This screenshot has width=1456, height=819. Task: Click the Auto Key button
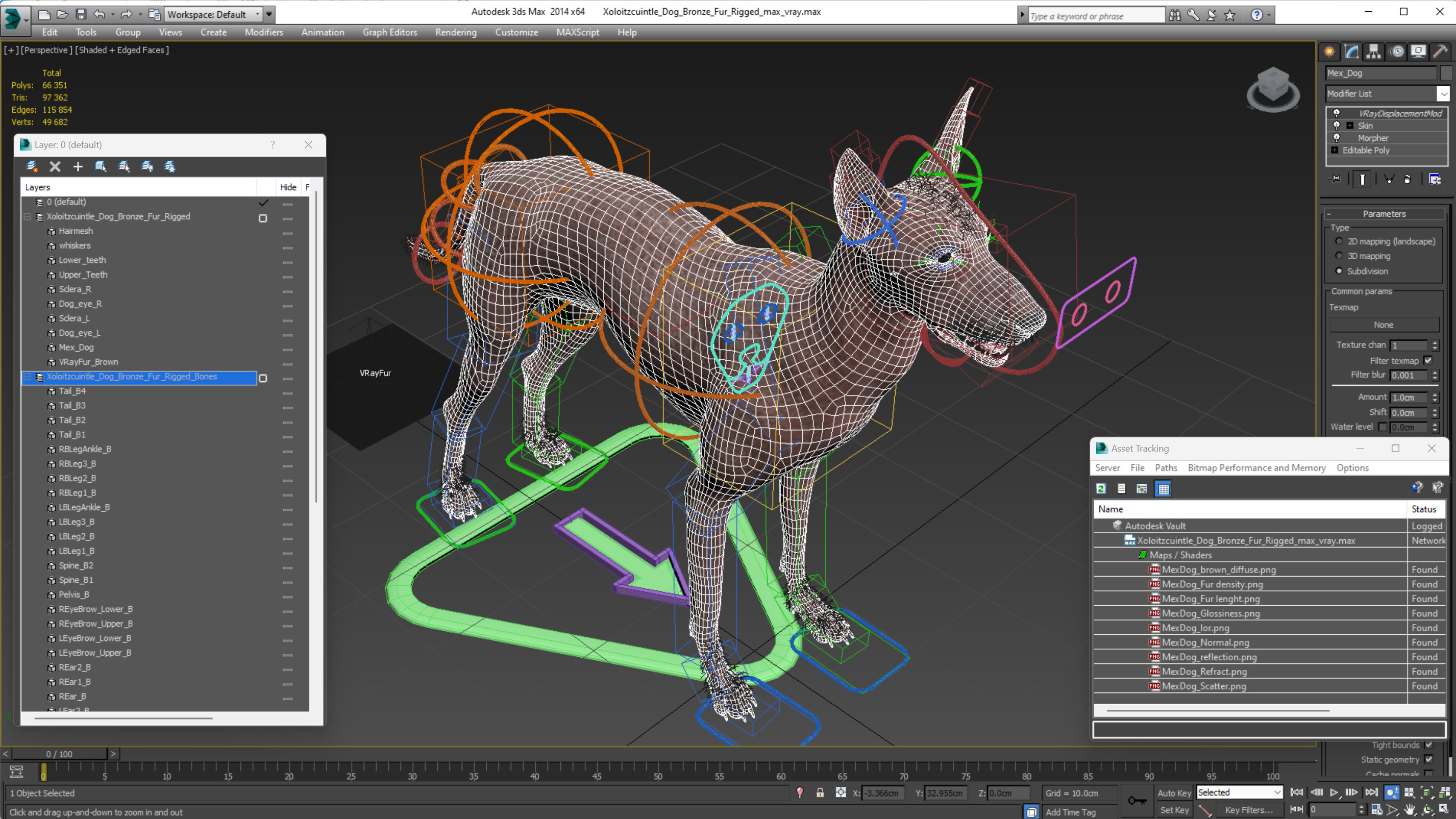coord(1174,793)
